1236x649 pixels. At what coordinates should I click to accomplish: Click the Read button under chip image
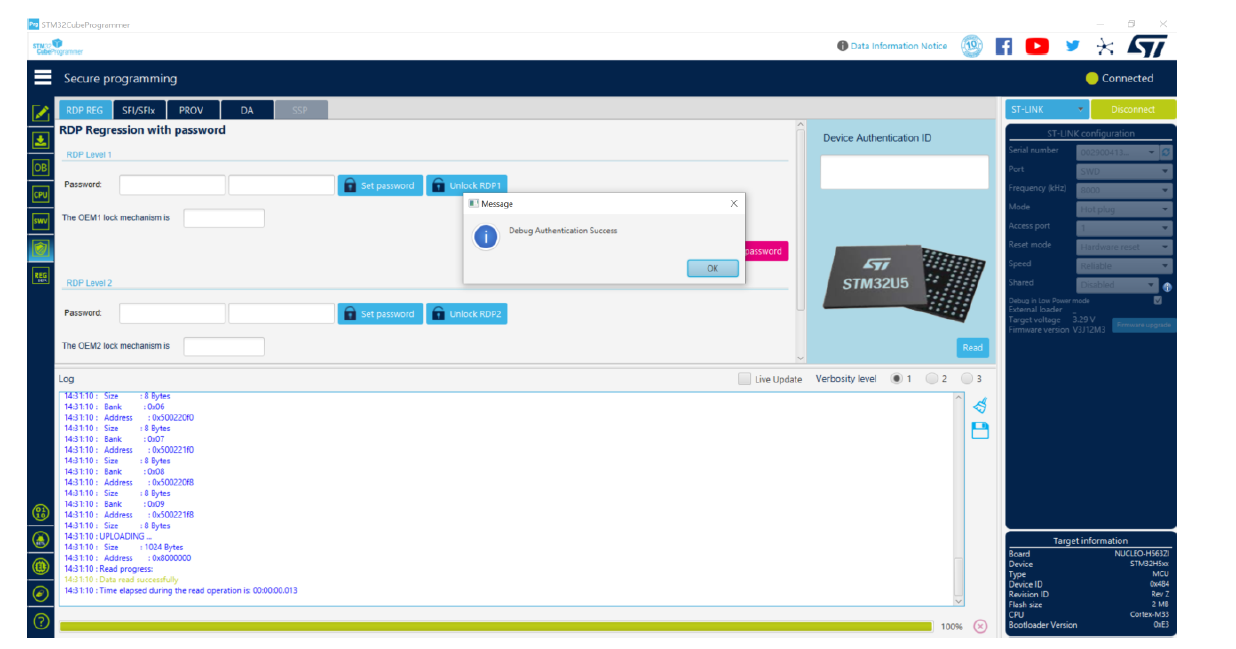[x=972, y=347]
